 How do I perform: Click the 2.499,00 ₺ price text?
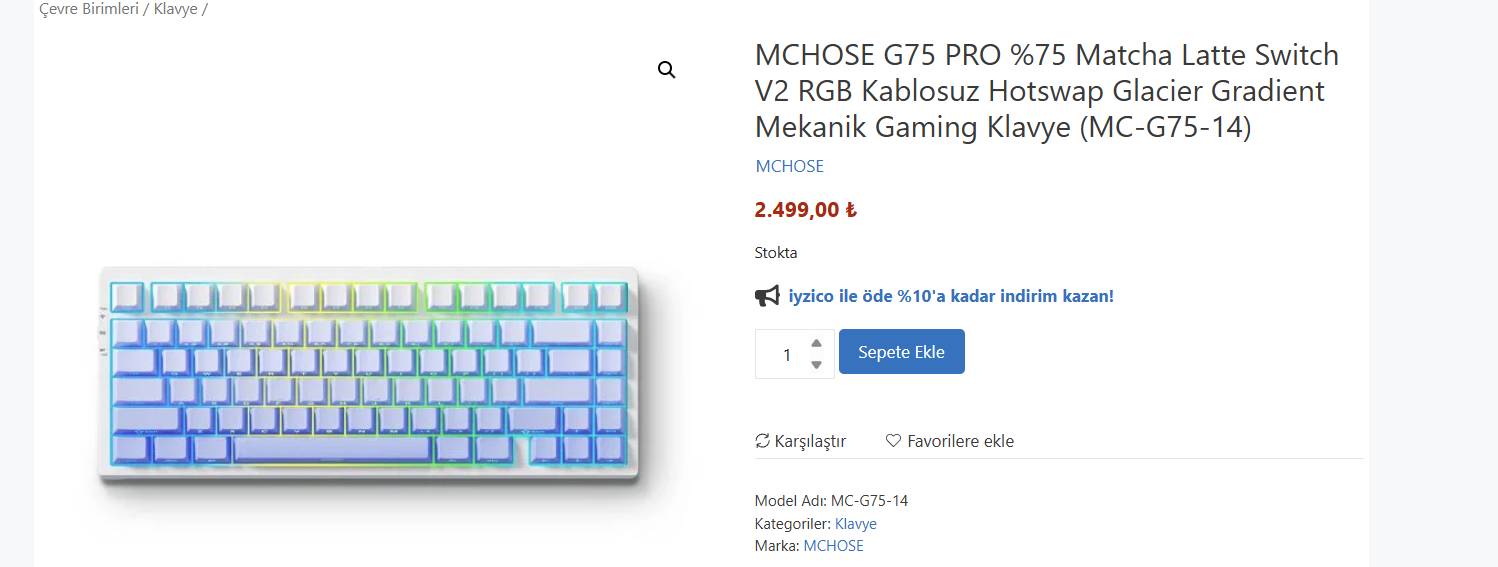[805, 210]
